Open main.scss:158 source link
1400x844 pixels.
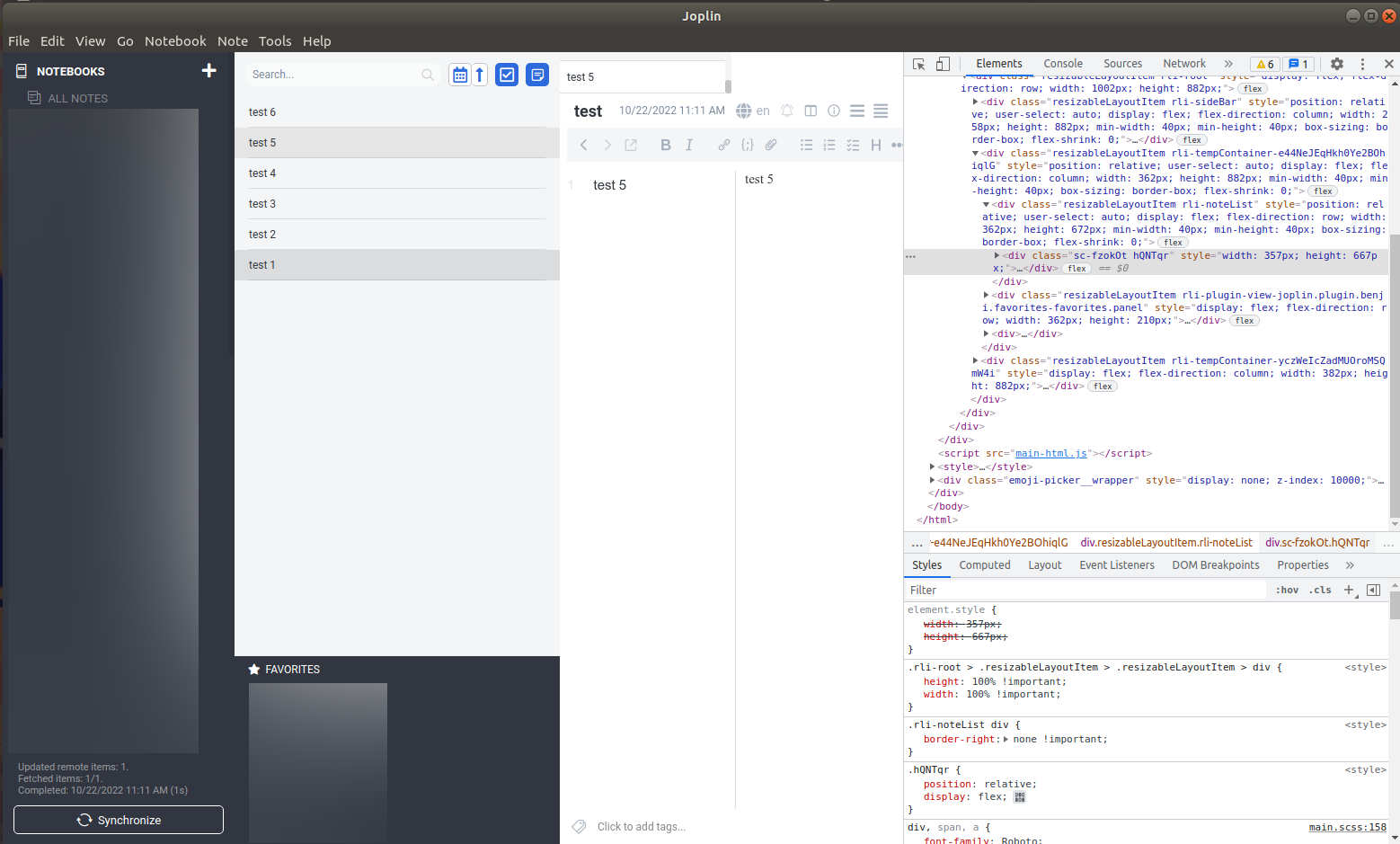pyautogui.click(x=1347, y=827)
